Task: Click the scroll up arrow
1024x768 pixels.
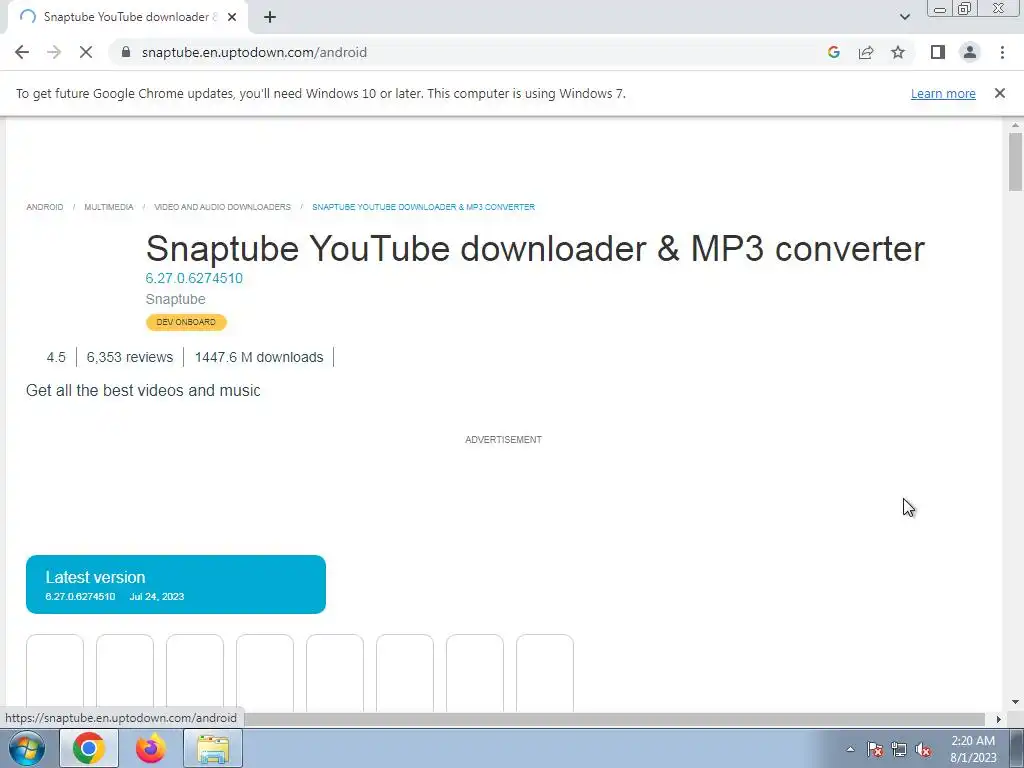Action: (x=1015, y=125)
